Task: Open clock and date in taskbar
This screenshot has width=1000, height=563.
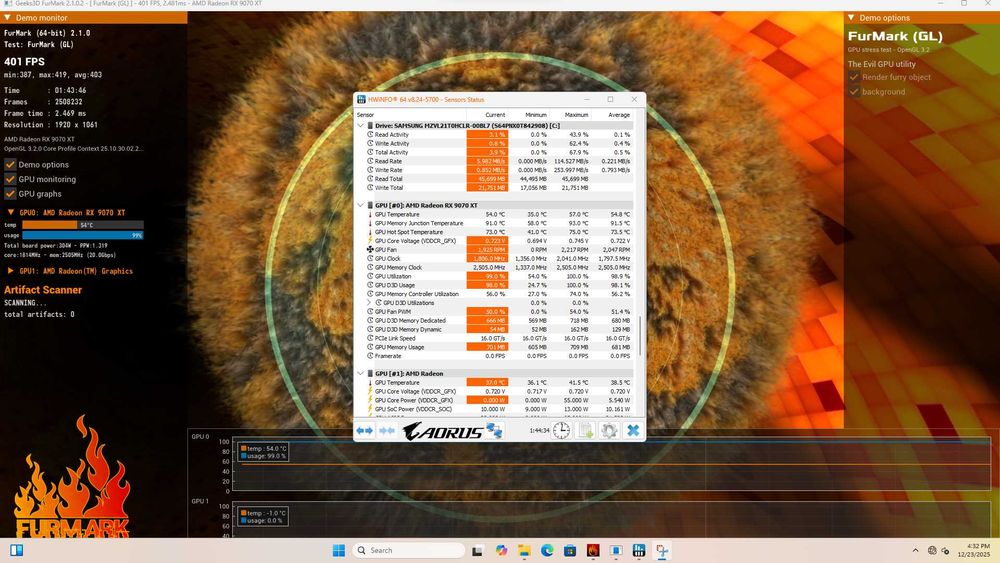Action: [973, 550]
